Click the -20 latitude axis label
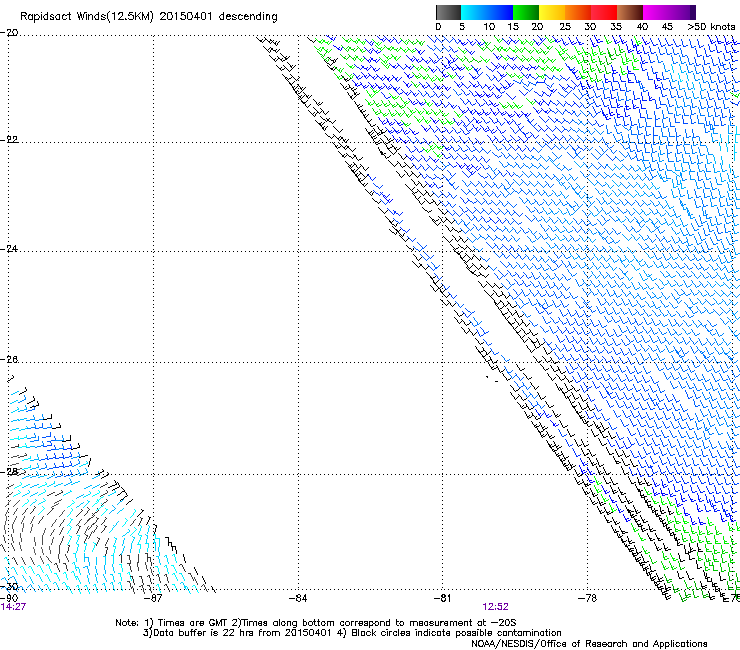 tap(9, 33)
